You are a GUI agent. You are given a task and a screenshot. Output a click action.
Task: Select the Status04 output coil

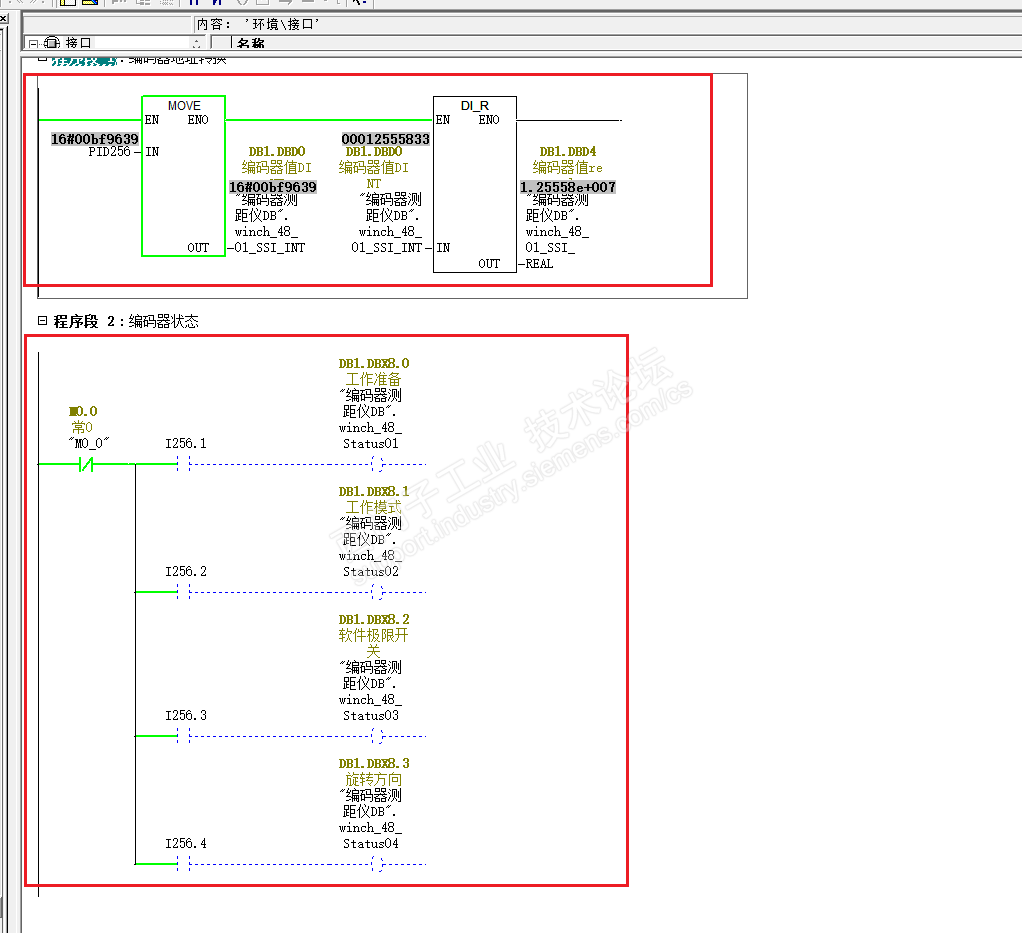tap(377, 864)
